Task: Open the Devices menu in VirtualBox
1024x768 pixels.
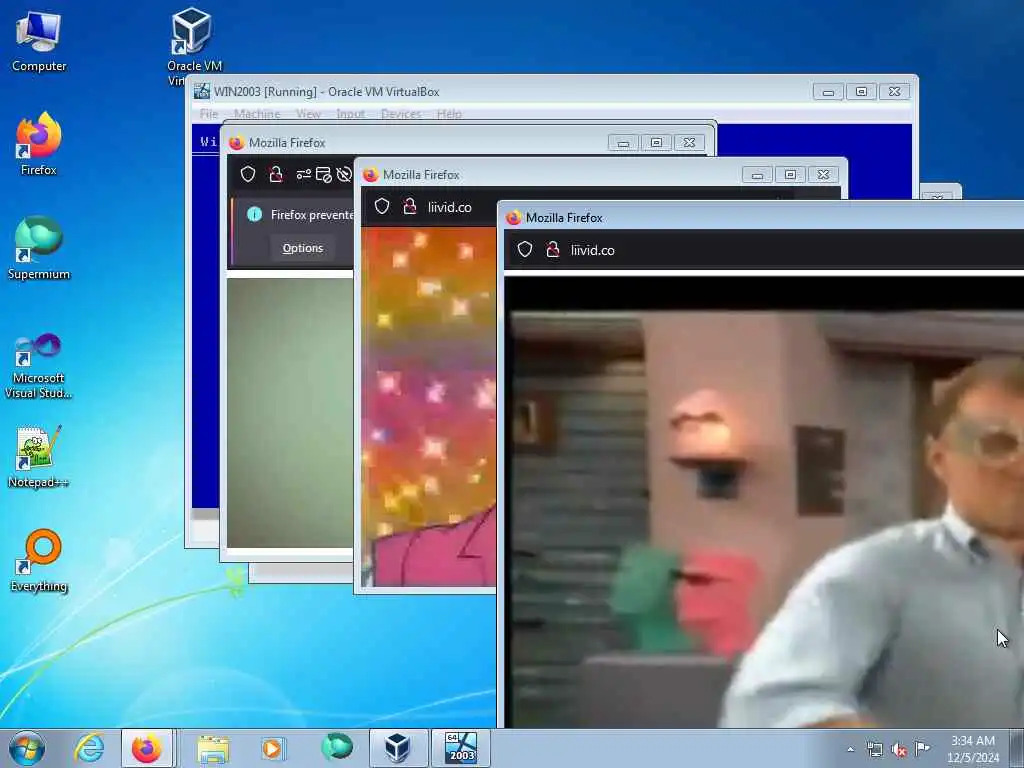Action: tap(401, 114)
